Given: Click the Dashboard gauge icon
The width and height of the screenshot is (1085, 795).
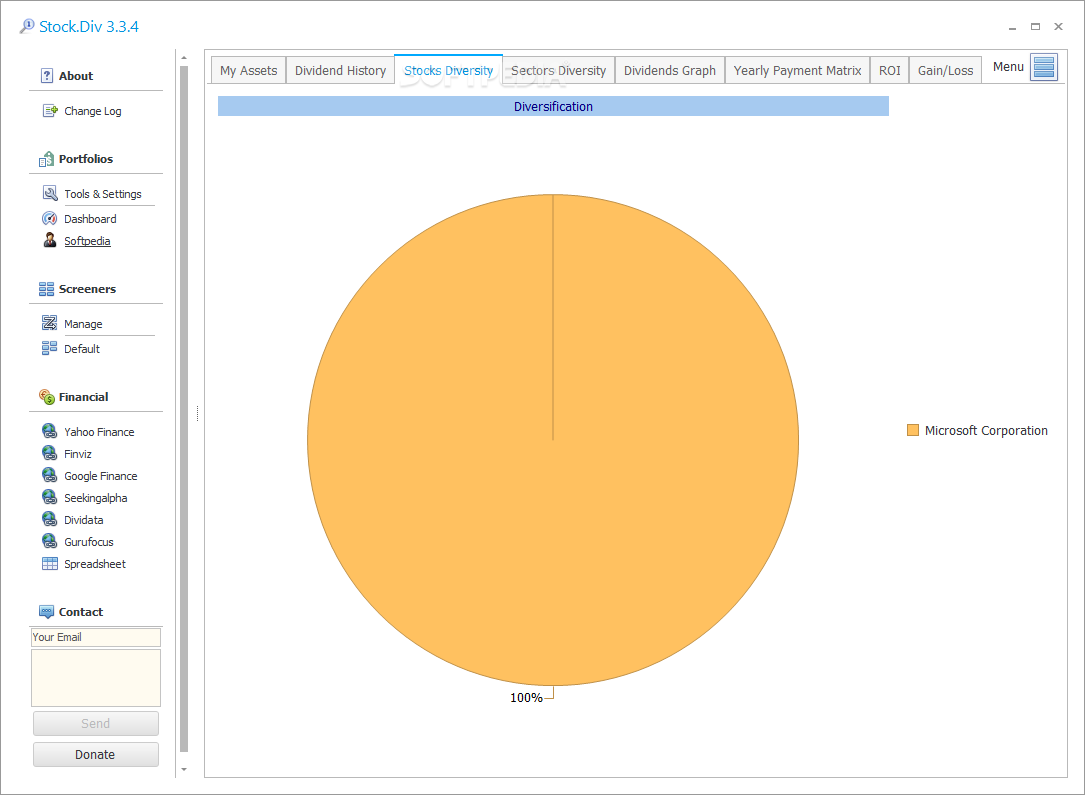Looking at the screenshot, I should click(x=50, y=219).
